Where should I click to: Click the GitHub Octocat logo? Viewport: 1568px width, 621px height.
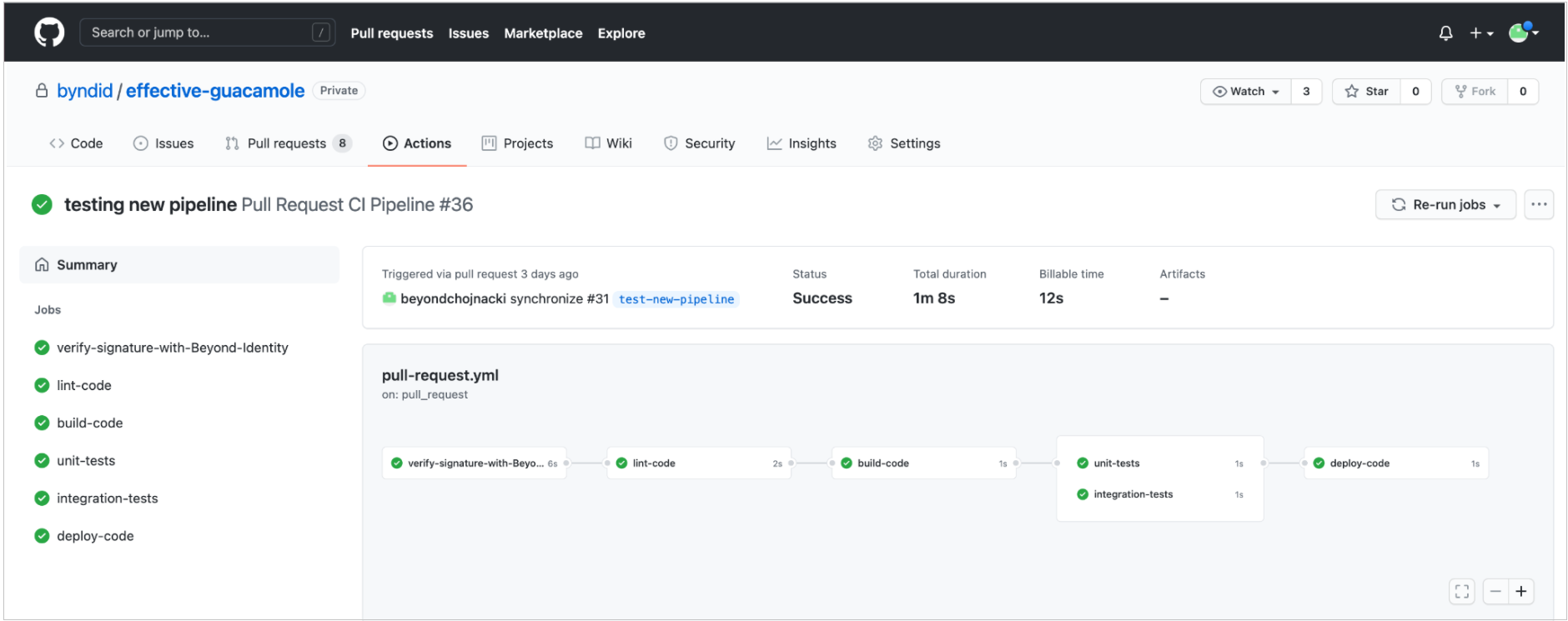point(49,33)
